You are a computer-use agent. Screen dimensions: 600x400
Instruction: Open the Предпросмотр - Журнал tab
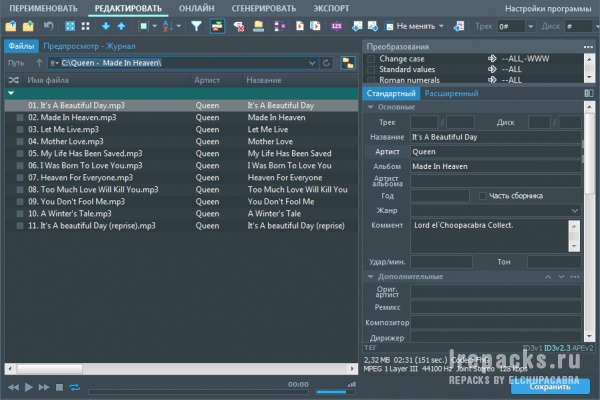coord(89,46)
